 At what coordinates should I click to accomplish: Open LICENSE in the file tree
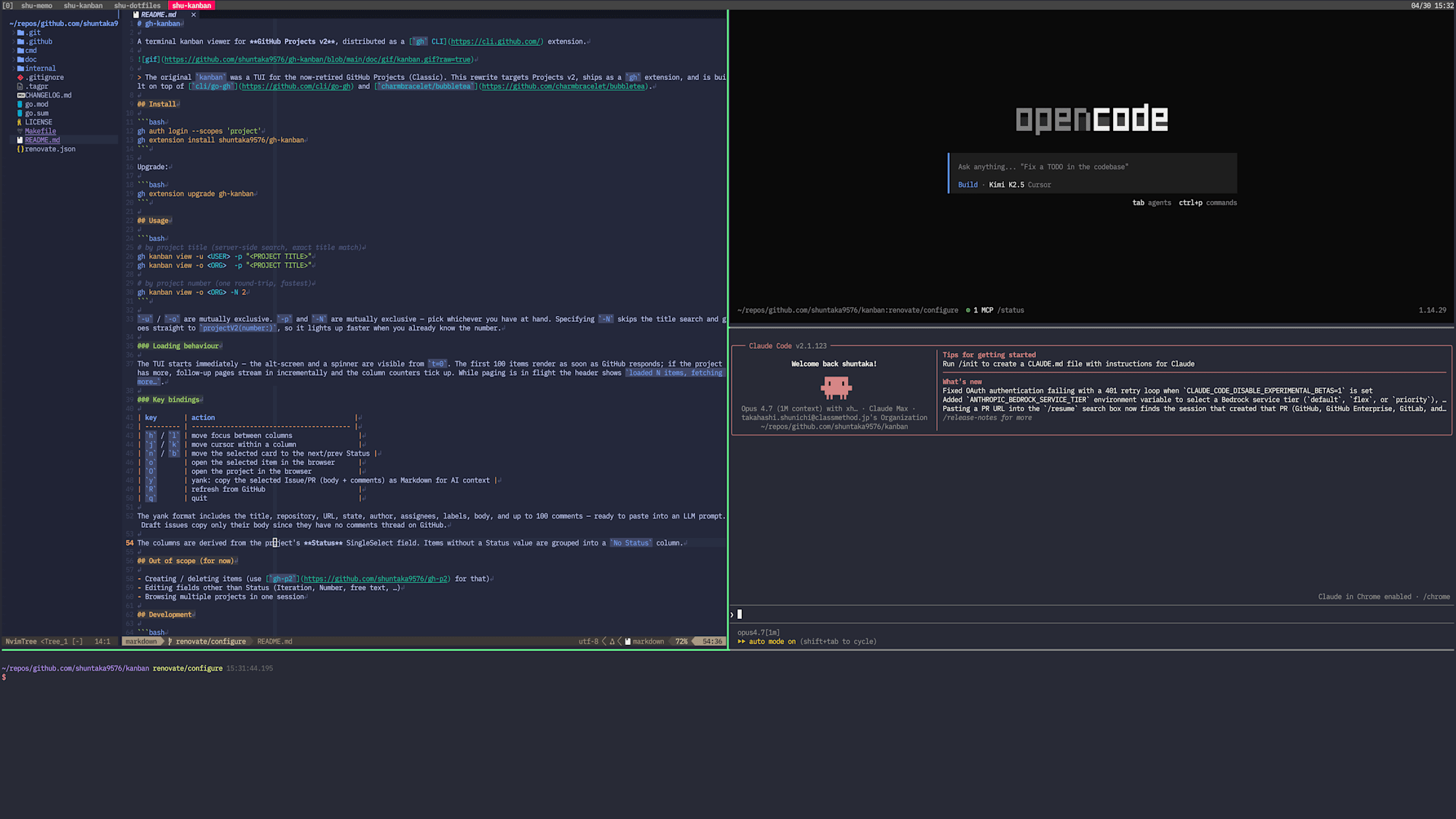[x=39, y=122]
